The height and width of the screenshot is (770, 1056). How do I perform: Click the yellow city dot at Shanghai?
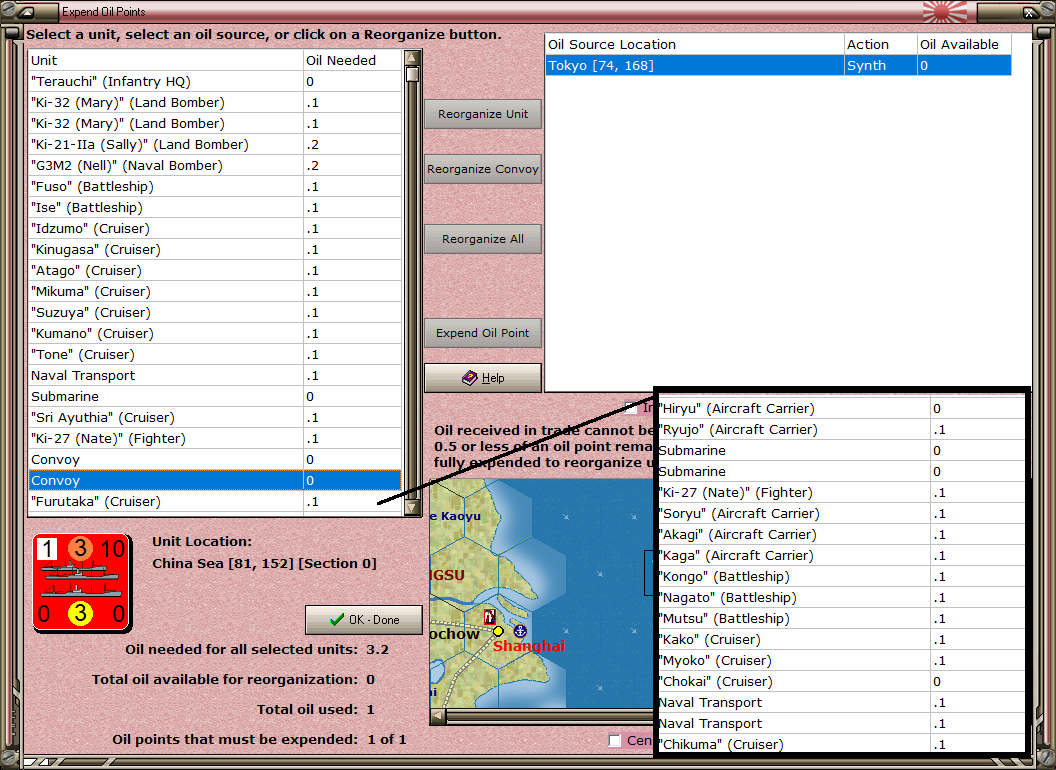click(498, 631)
